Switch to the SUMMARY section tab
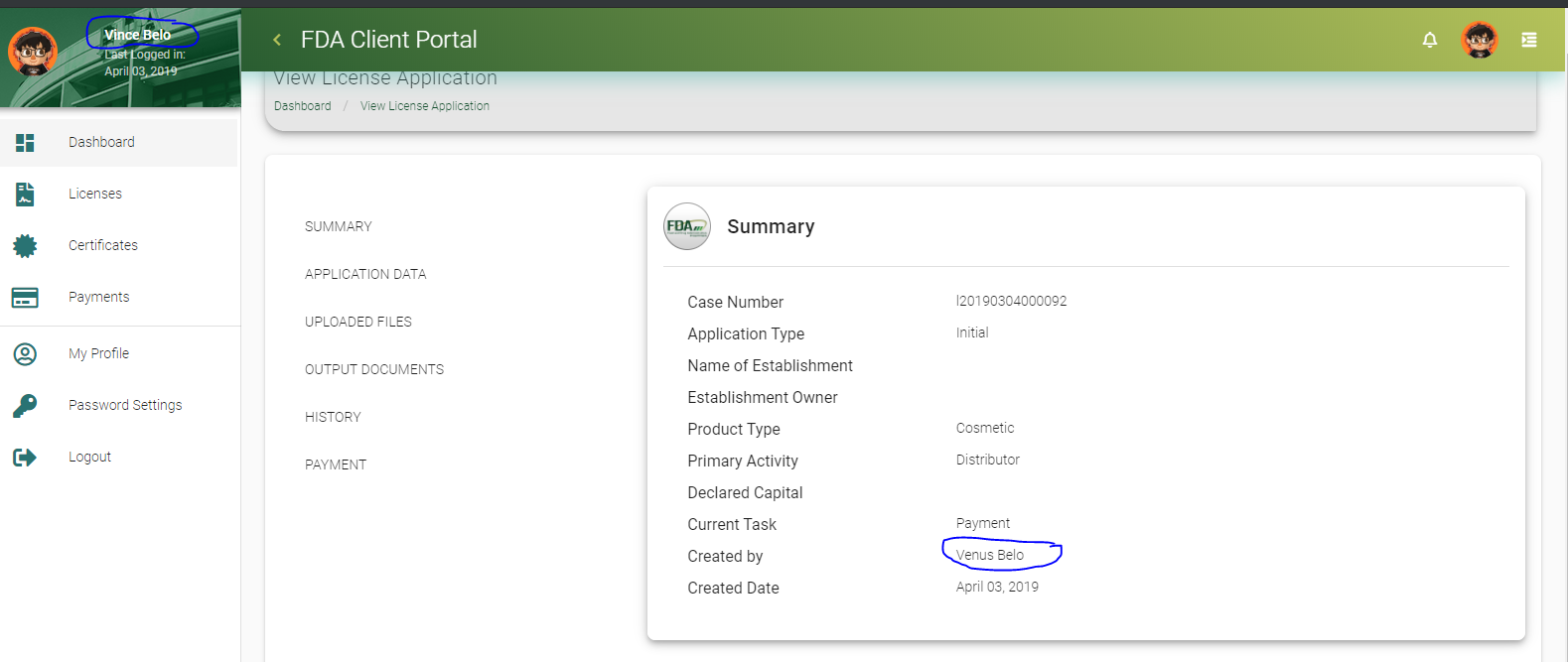 pyautogui.click(x=339, y=226)
